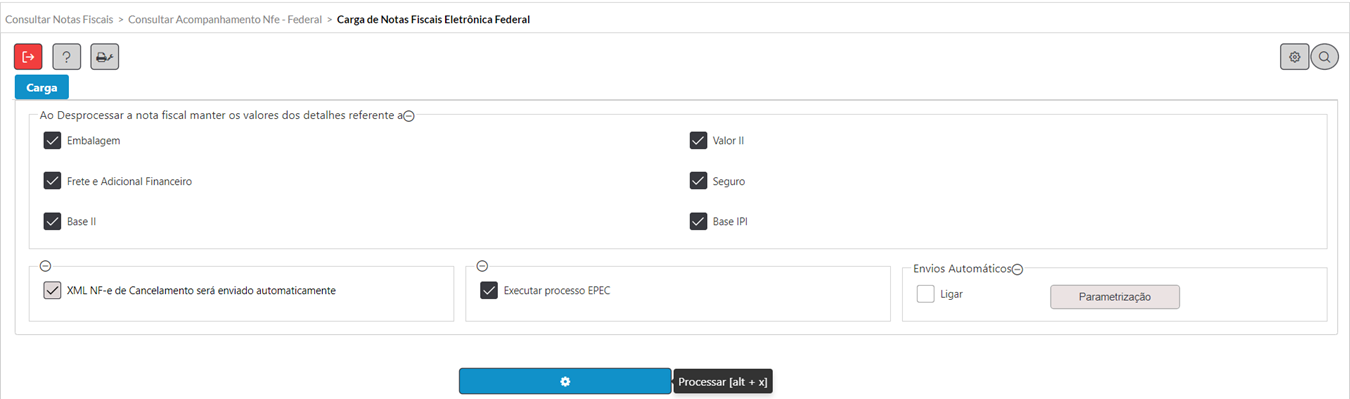
Task: Open settings with the gear icon
Action: click(1294, 57)
